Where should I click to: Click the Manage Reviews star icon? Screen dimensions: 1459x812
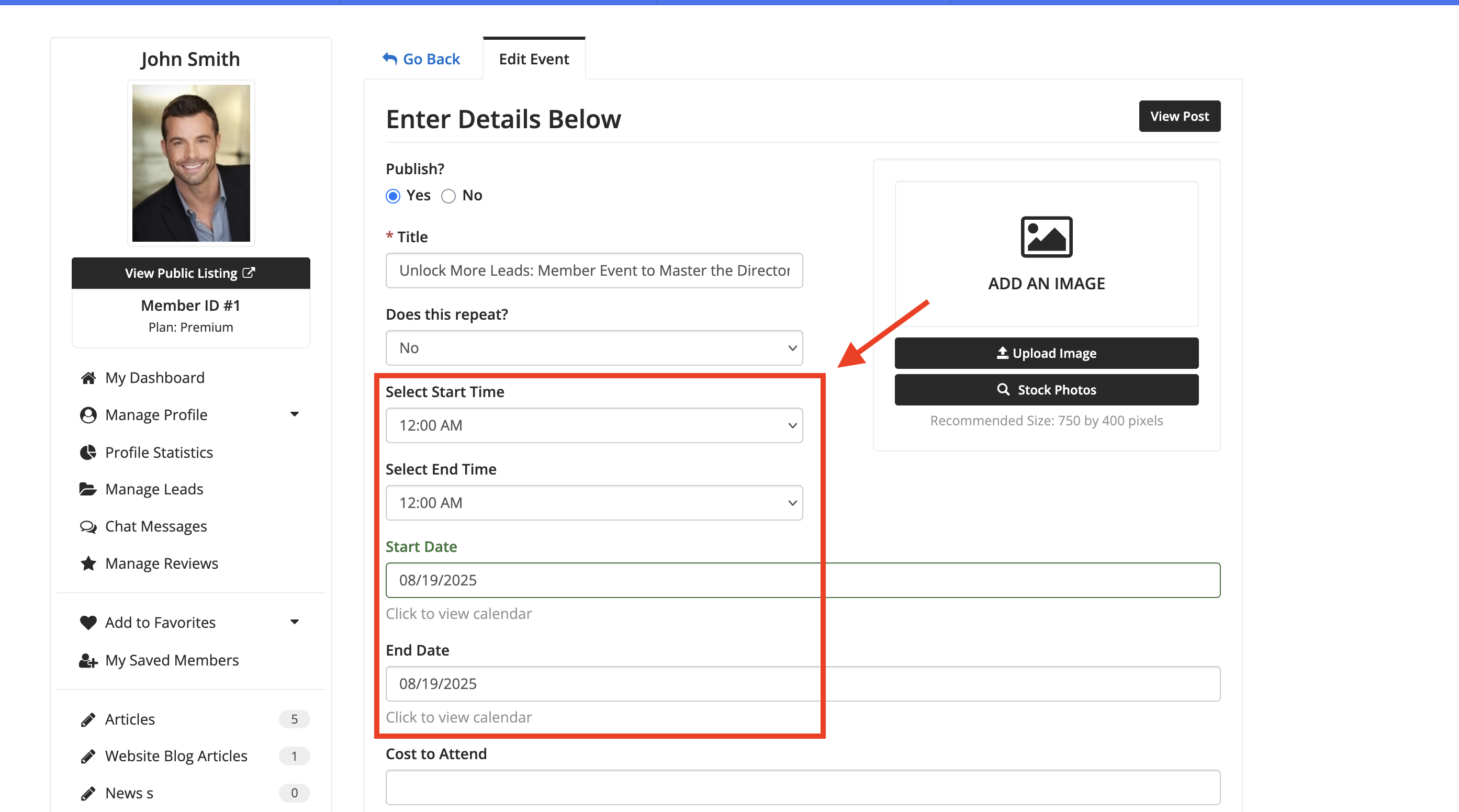[88, 563]
